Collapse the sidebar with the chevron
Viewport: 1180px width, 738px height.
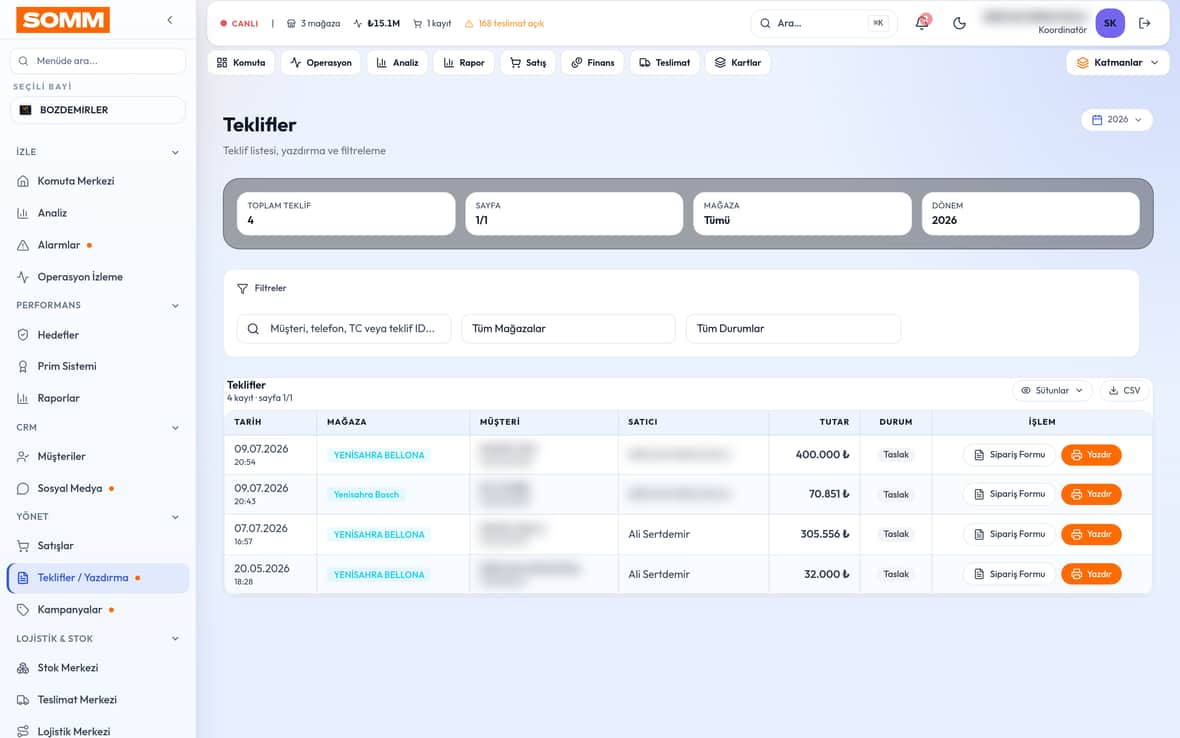pyautogui.click(x=170, y=20)
